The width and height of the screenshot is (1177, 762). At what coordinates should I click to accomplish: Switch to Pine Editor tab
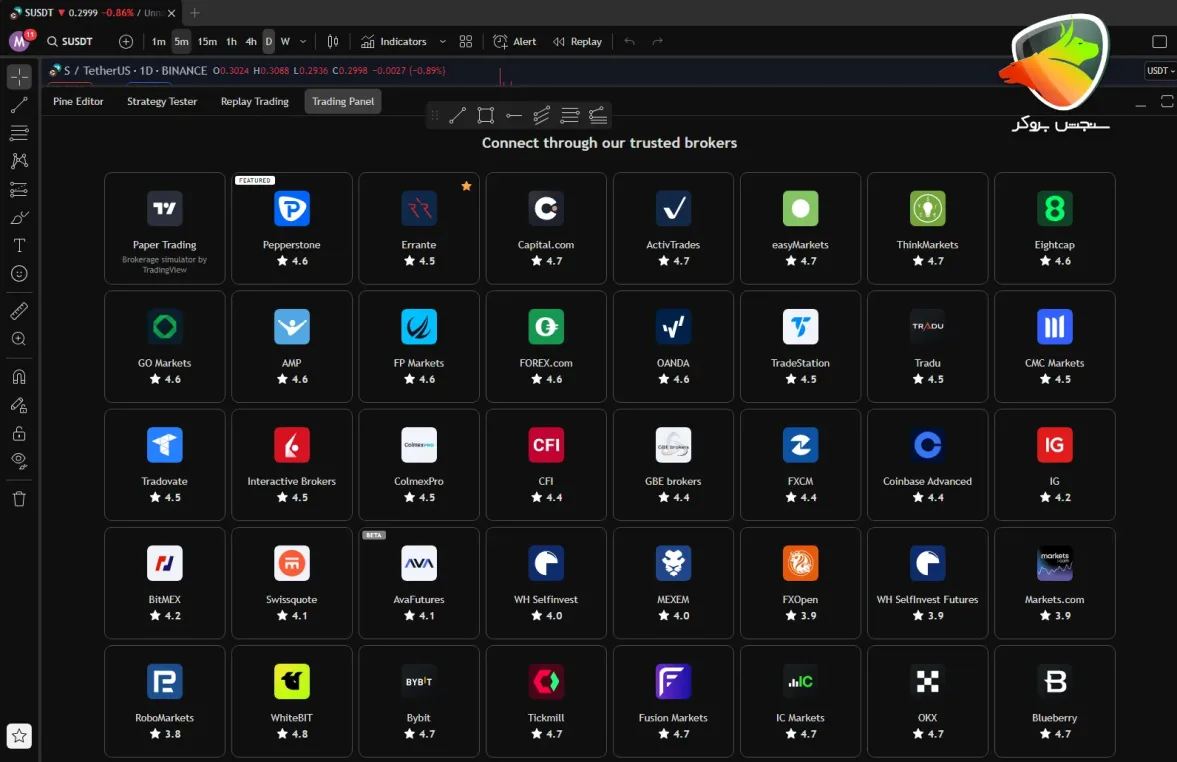(x=78, y=101)
